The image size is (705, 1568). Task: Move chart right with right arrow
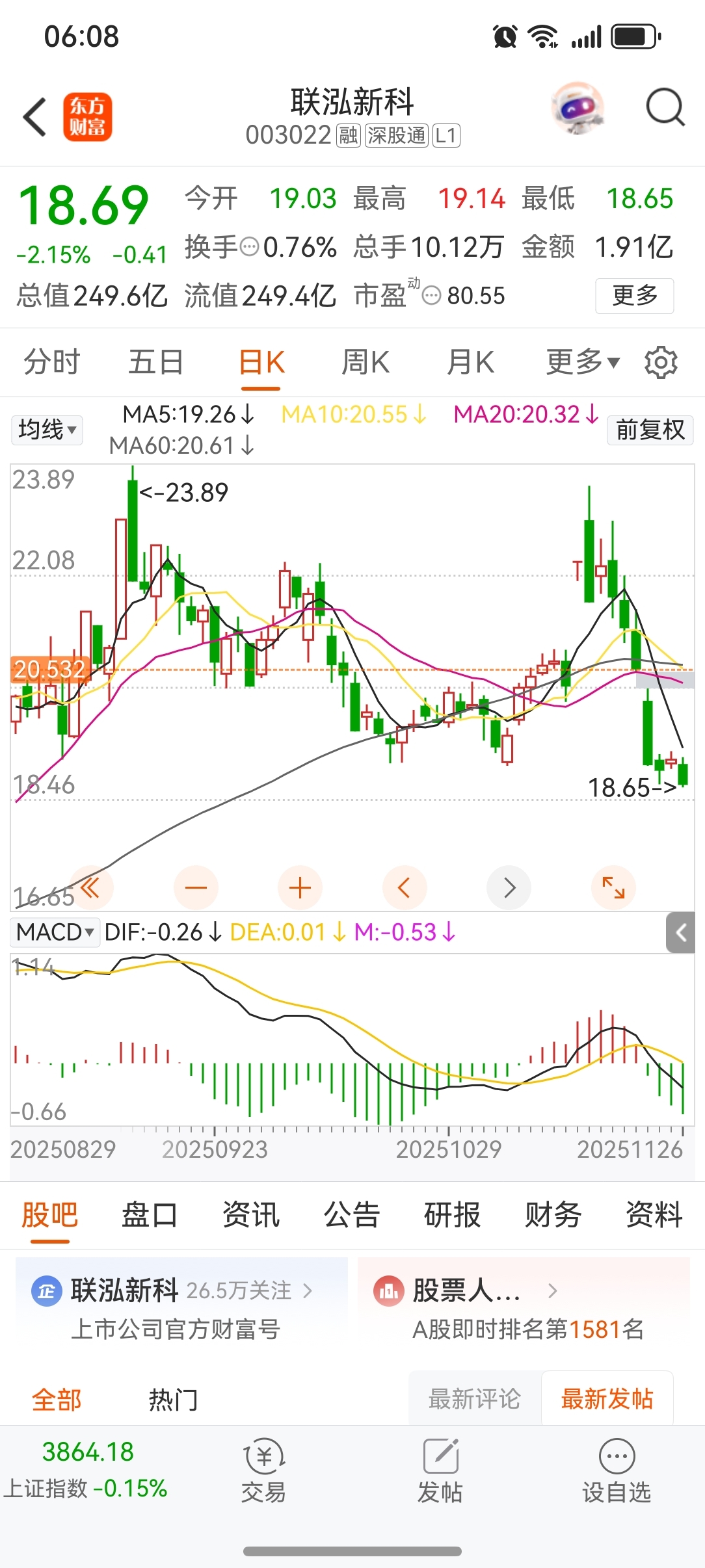click(509, 887)
